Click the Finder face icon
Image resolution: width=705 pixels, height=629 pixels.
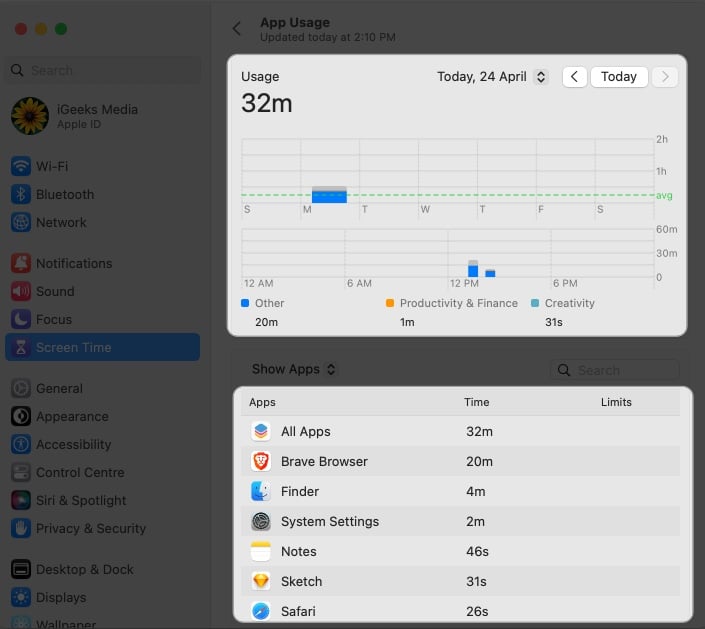coord(261,491)
